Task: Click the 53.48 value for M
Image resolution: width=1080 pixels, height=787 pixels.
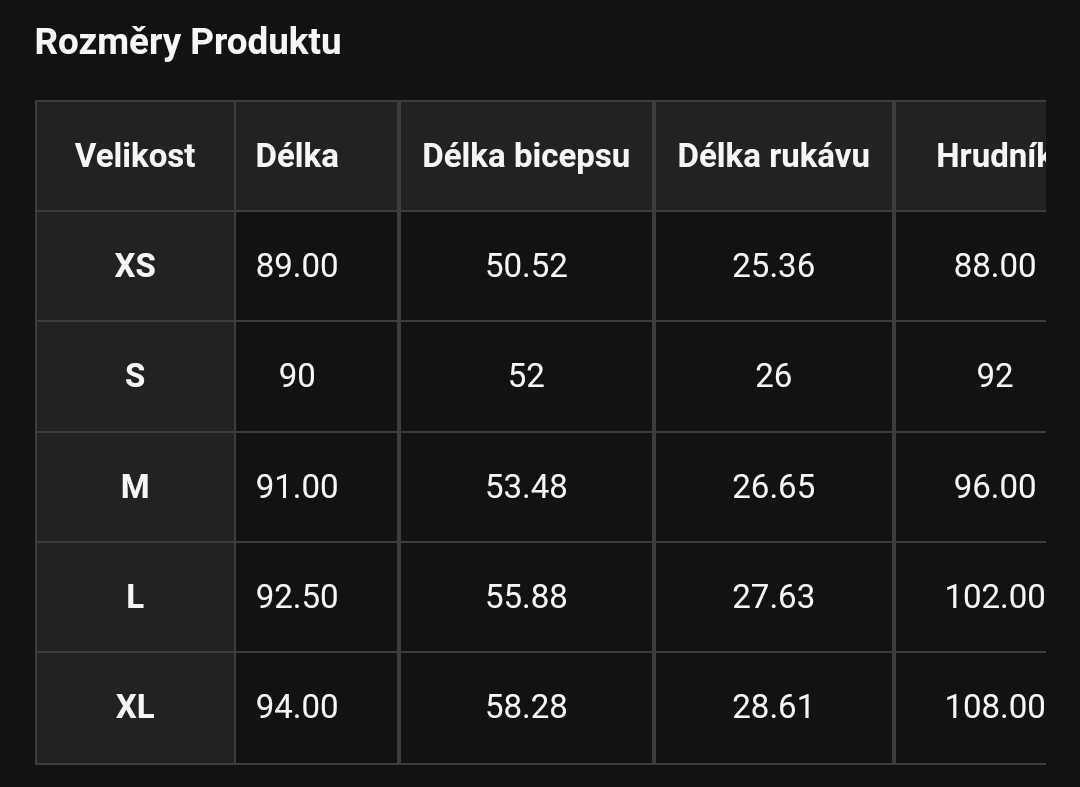Action: tap(526, 487)
